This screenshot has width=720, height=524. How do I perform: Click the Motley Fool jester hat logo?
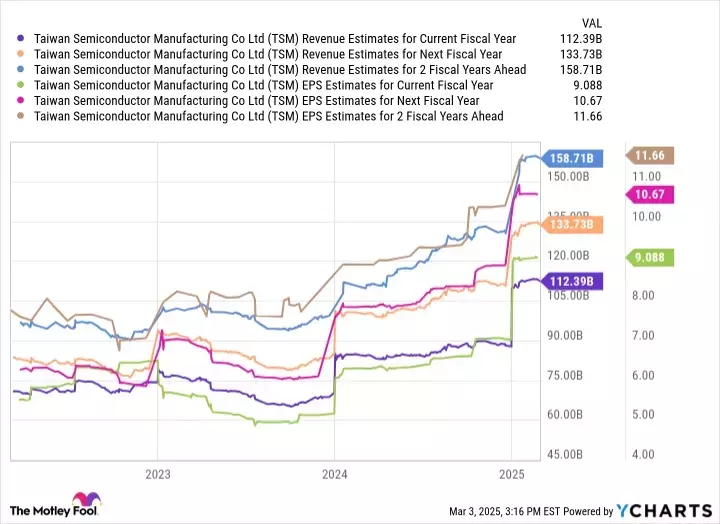pos(87,500)
